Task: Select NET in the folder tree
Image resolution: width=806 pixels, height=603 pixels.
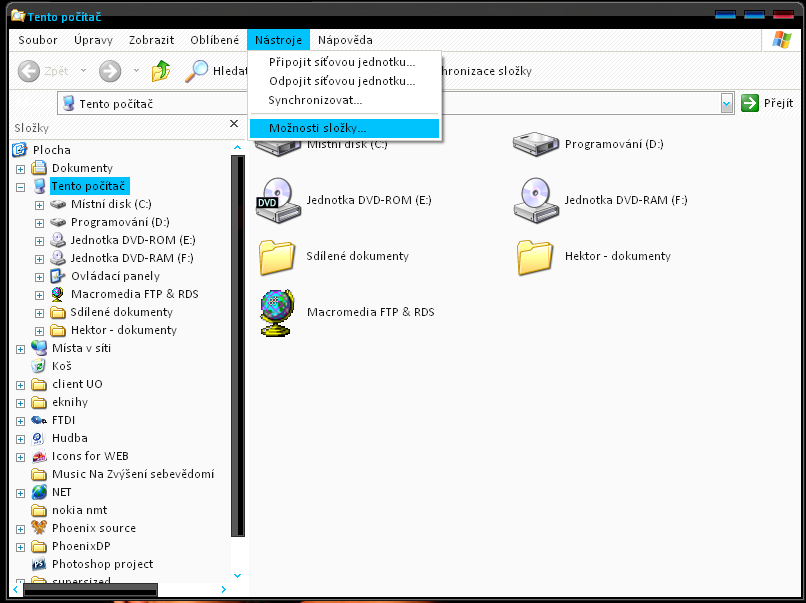Action: click(x=61, y=492)
